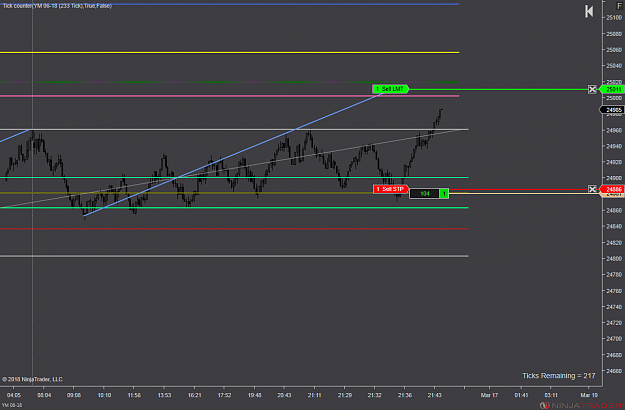Screen dimensions: 625x410
Task: Click the F fixed-scale indicator at top right
Action: [619, 6]
